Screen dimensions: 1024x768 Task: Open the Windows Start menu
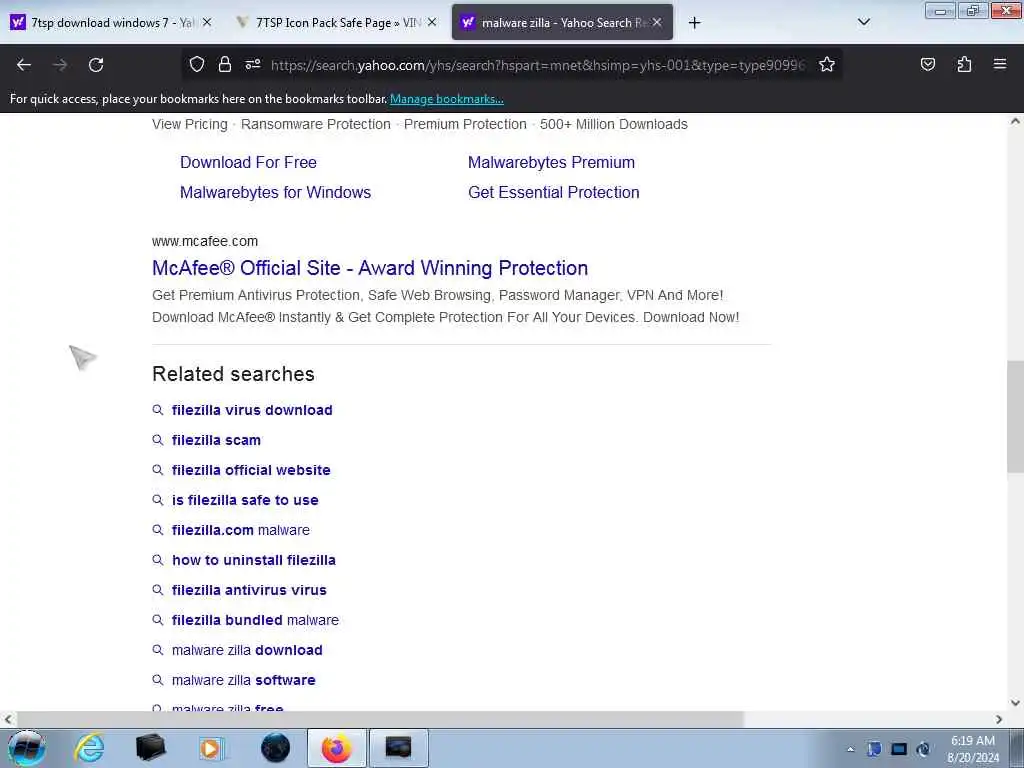click(x=26, y=748)
